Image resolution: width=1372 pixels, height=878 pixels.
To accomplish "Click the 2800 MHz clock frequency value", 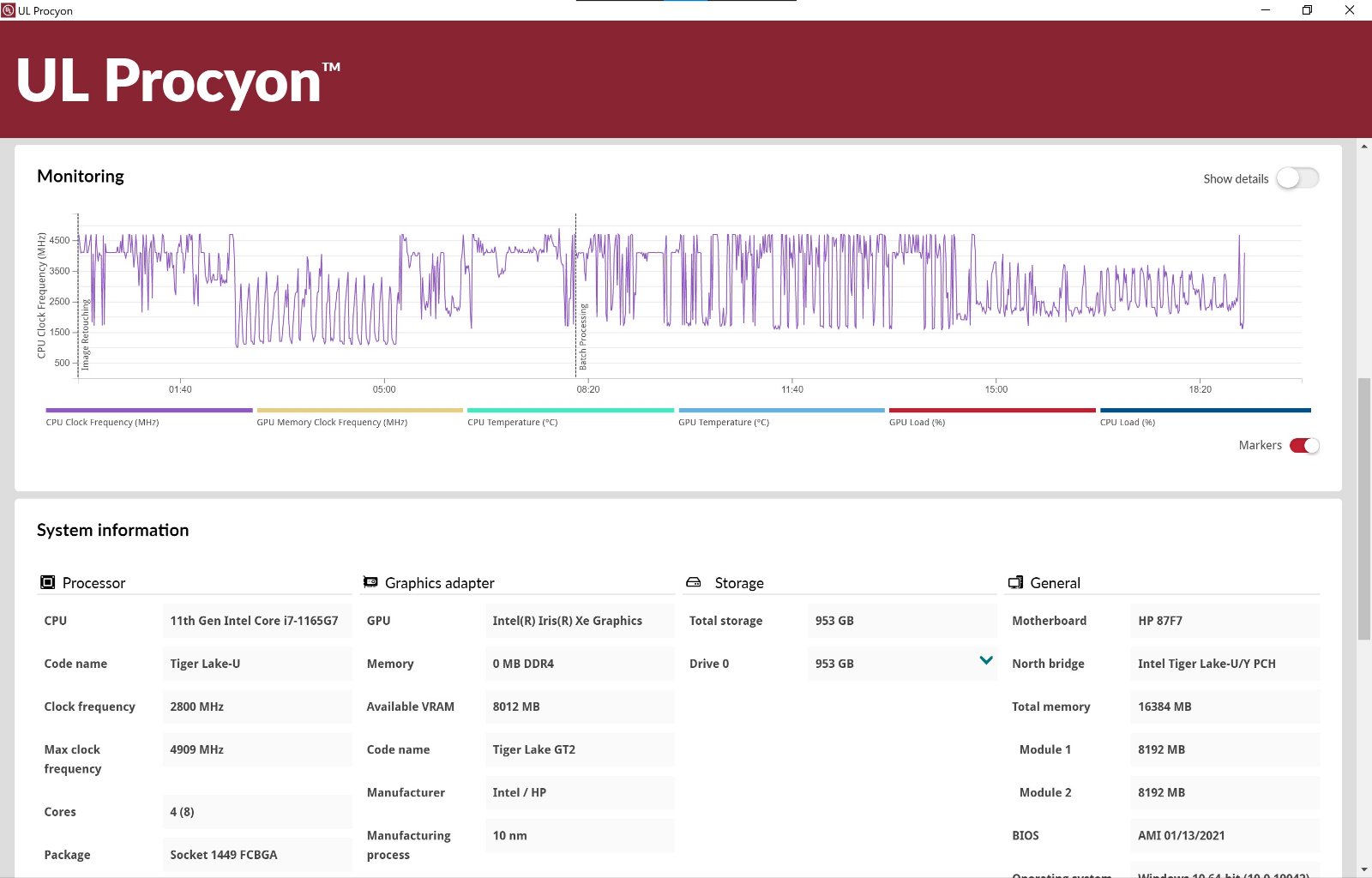I will coord(257,707).
